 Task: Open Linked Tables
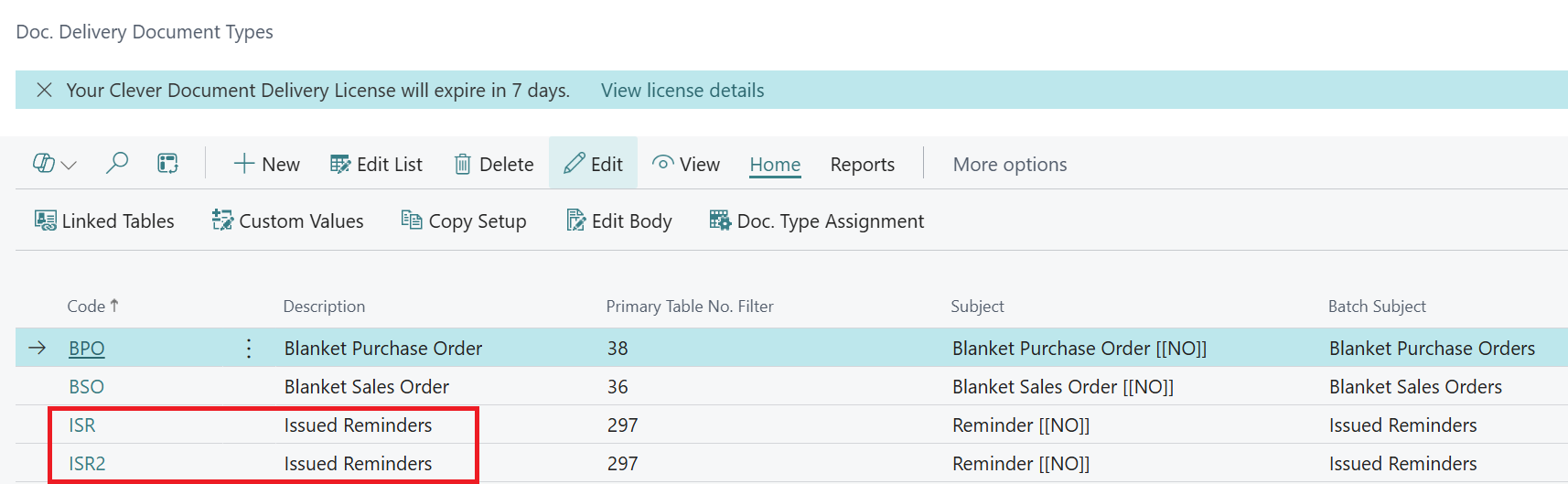click(104, 221)
